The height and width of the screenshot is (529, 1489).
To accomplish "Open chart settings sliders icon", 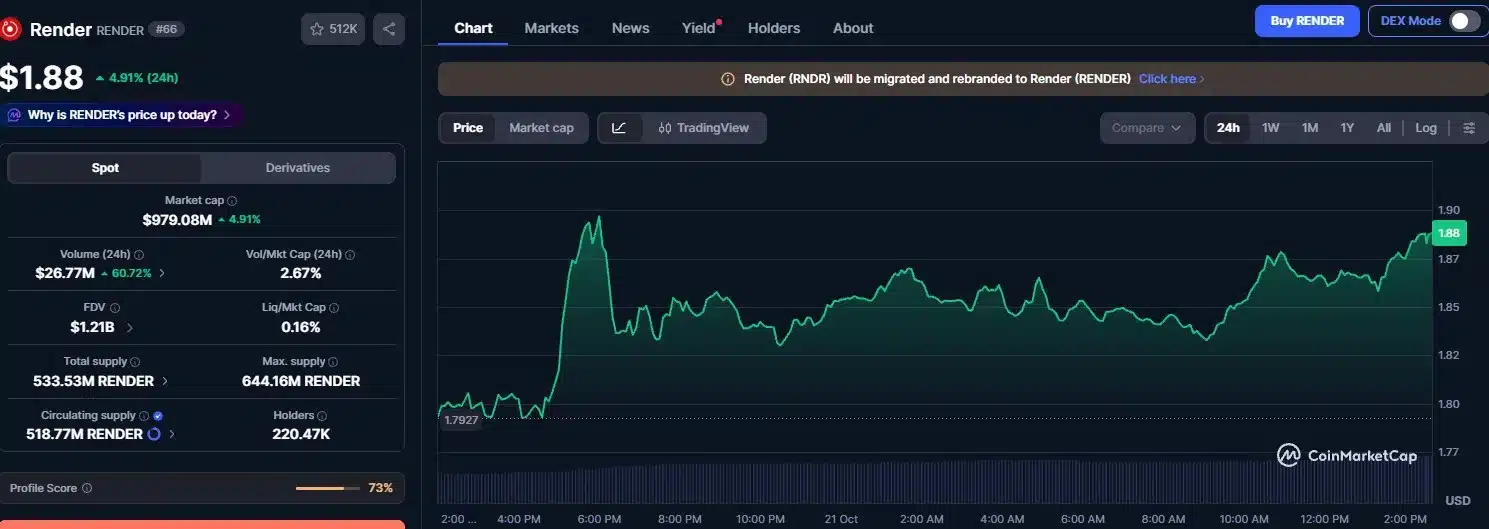I will click(1468, 128).
